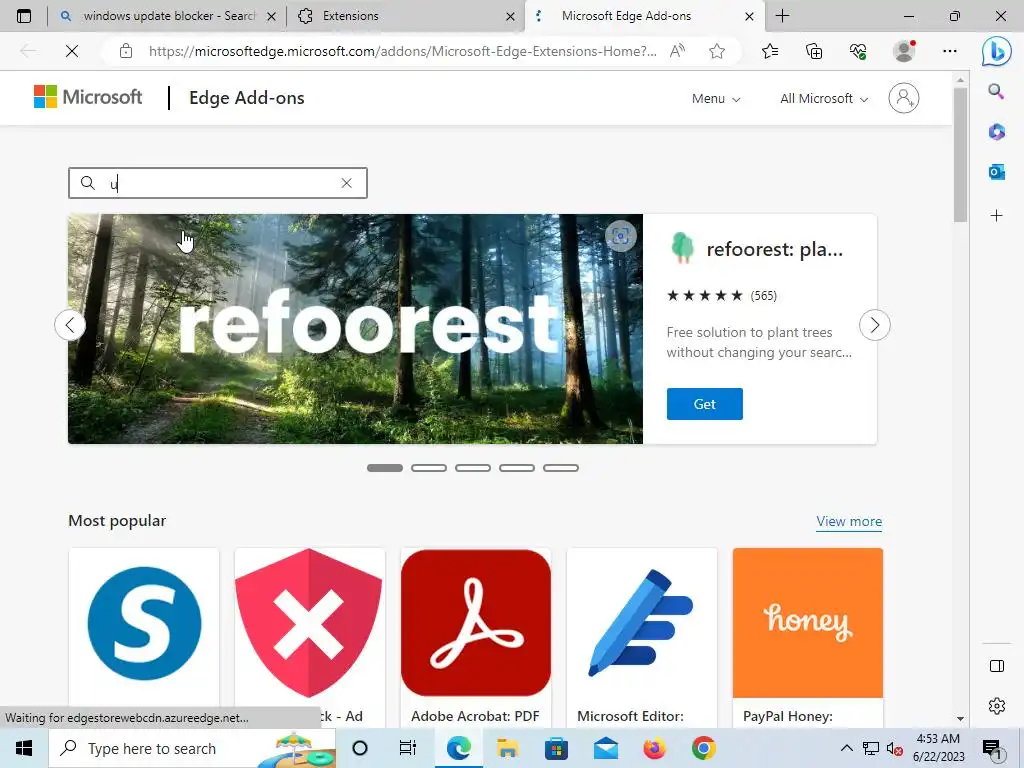Open the Favorites list icon
This screenshot has height=768, width=1024.
(x=770, y=51)
